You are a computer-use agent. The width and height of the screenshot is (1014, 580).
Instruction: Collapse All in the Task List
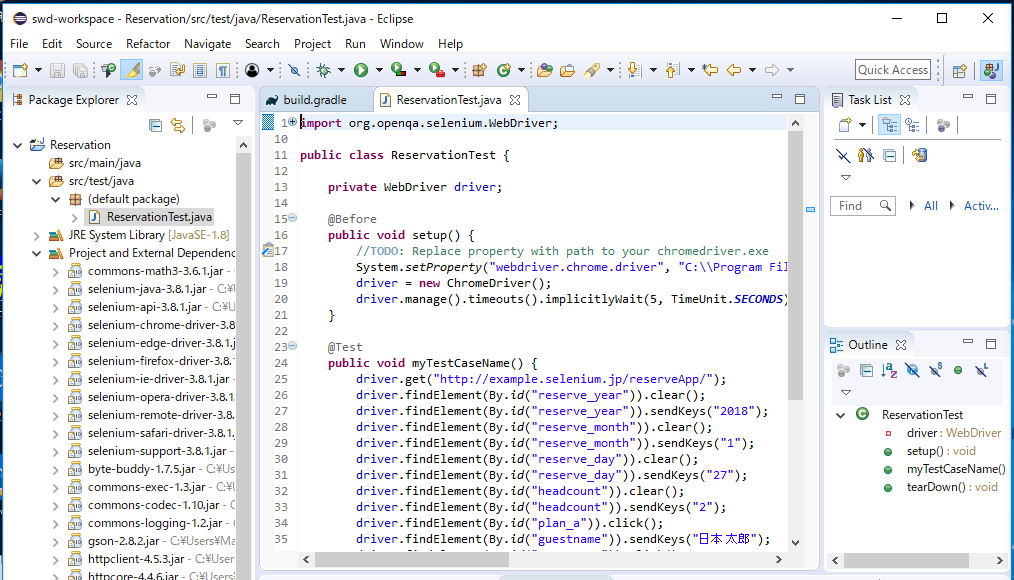(890, 155)
